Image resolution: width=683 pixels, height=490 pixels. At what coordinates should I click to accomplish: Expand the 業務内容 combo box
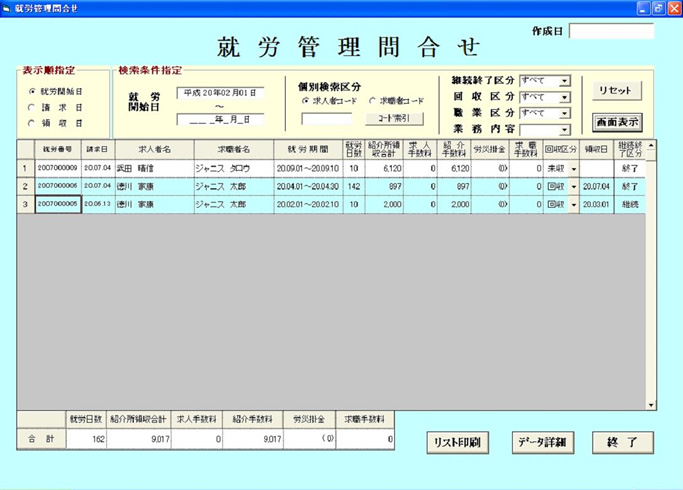[x=564, y=129]
